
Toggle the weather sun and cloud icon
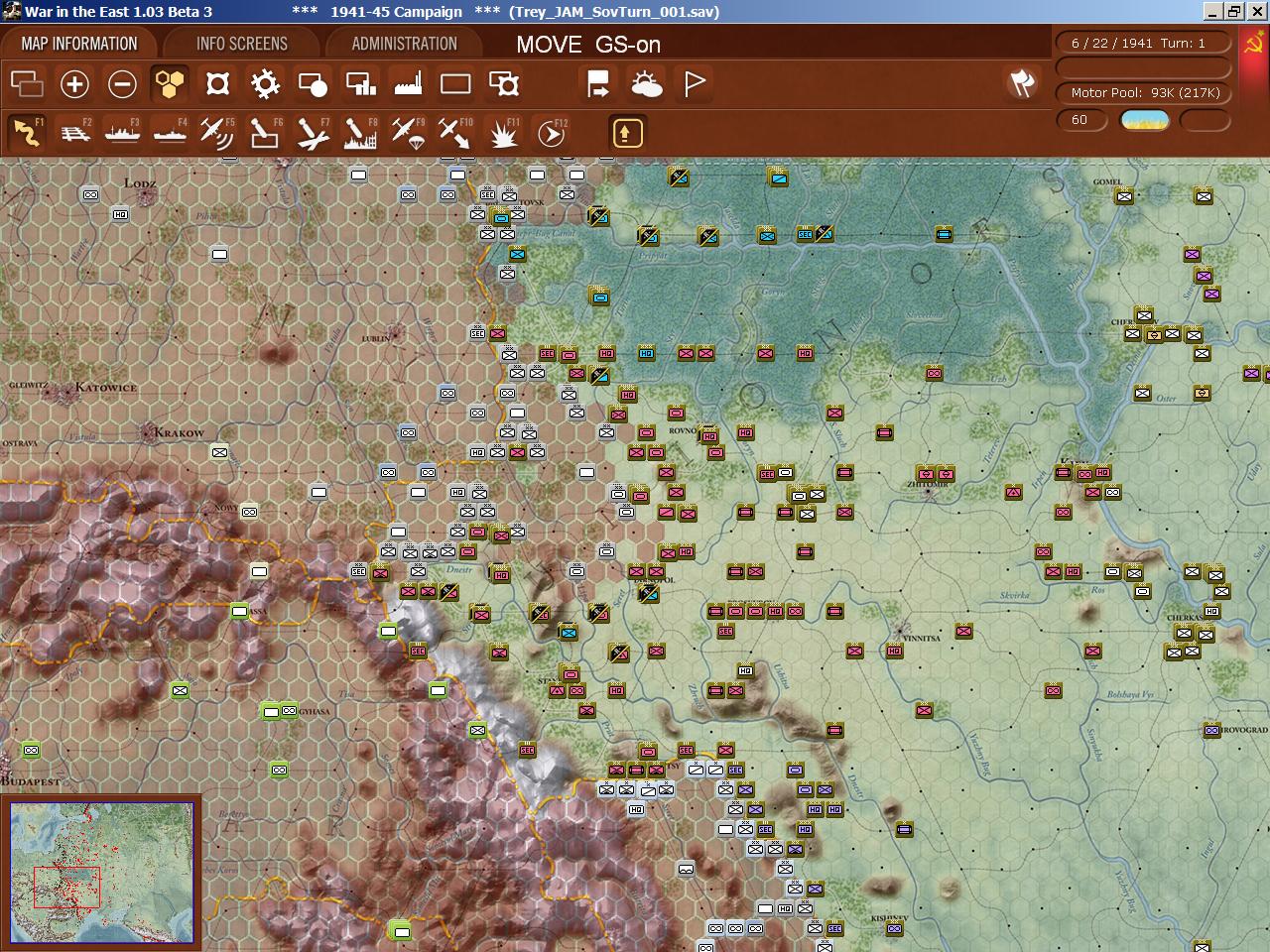pos(646,84)
